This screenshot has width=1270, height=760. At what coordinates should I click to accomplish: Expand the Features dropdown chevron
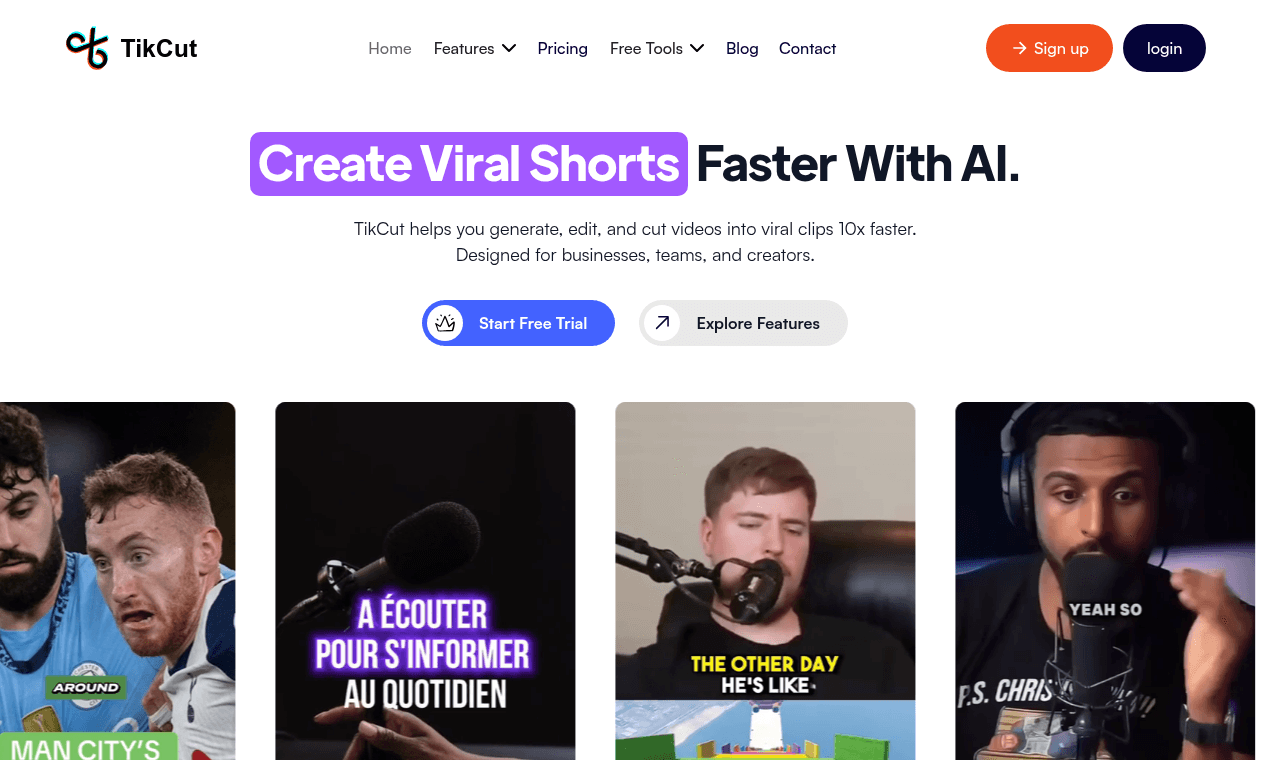click(509, 48)
